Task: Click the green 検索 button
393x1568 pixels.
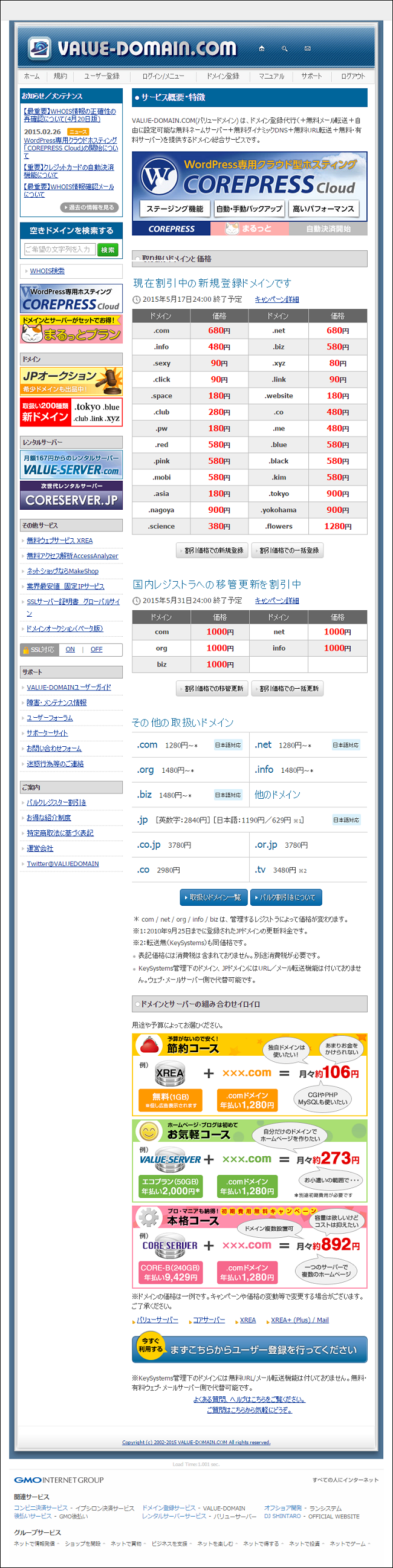Action: pyautogui.click(x=108, y=250)
